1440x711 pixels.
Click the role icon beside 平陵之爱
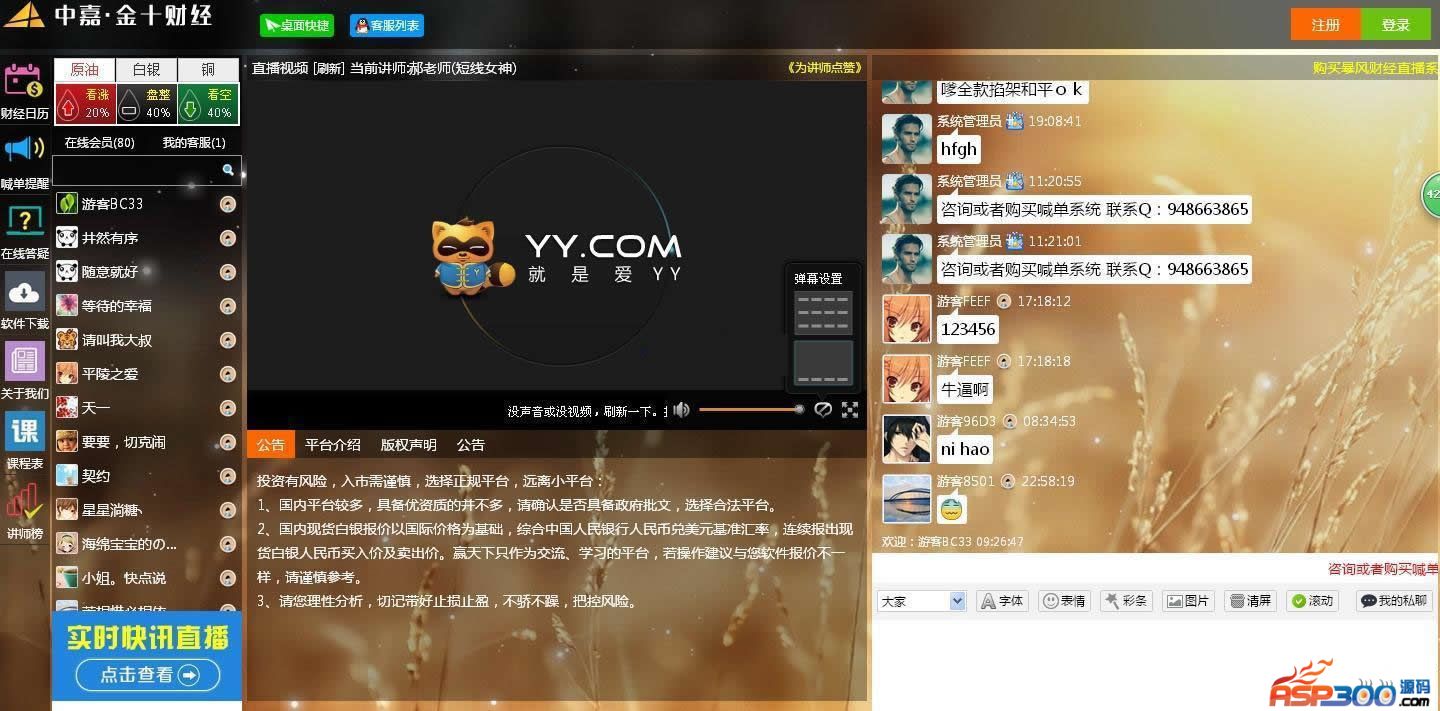coord(228,374)
